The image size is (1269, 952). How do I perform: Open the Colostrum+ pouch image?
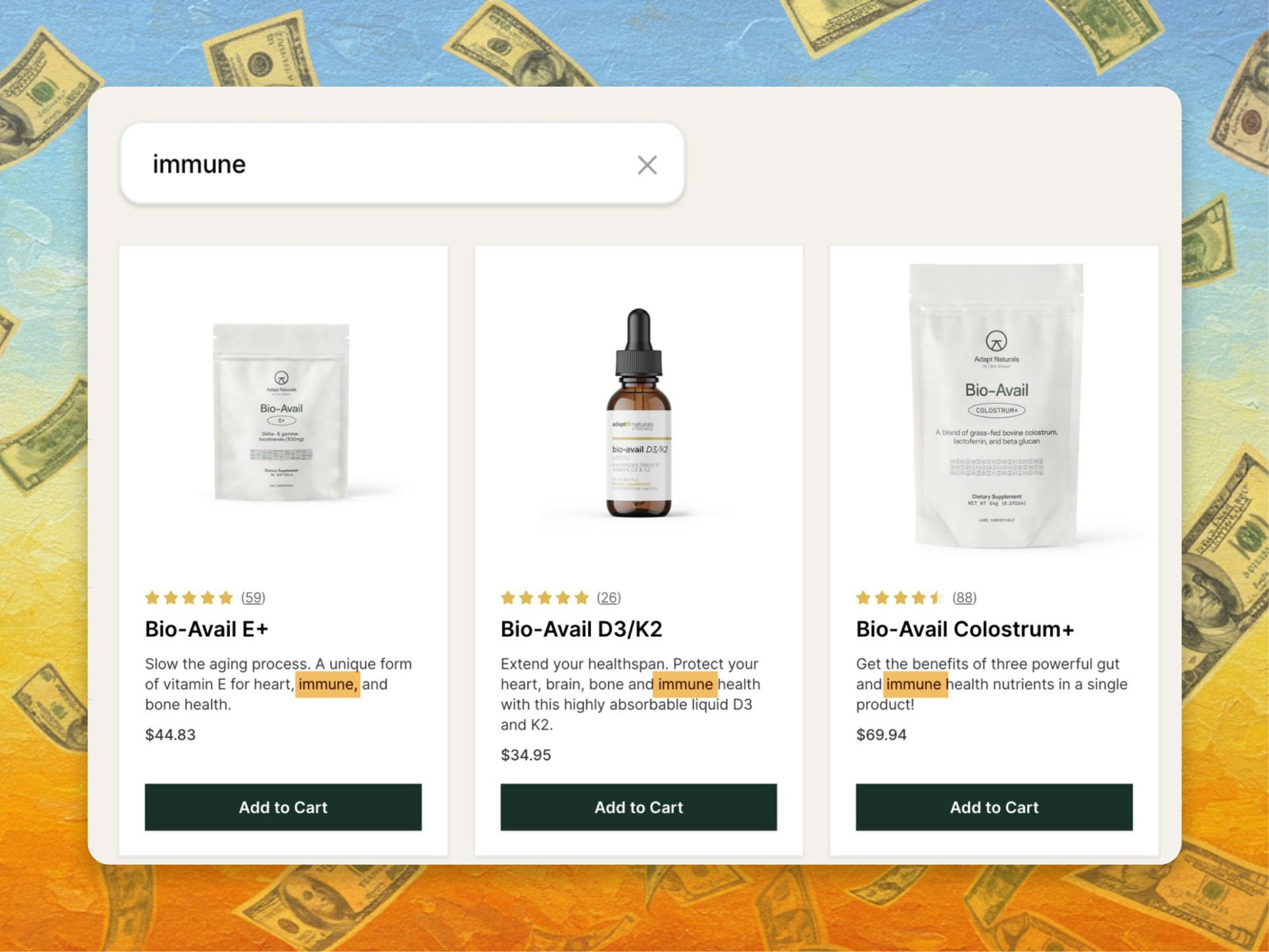(996, 405)
